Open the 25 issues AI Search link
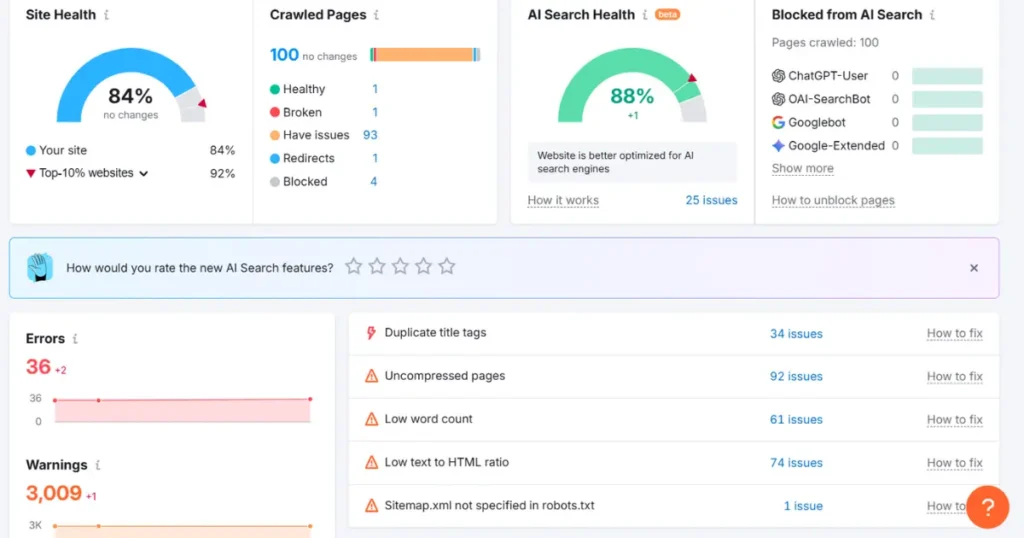 click(711, 200)
